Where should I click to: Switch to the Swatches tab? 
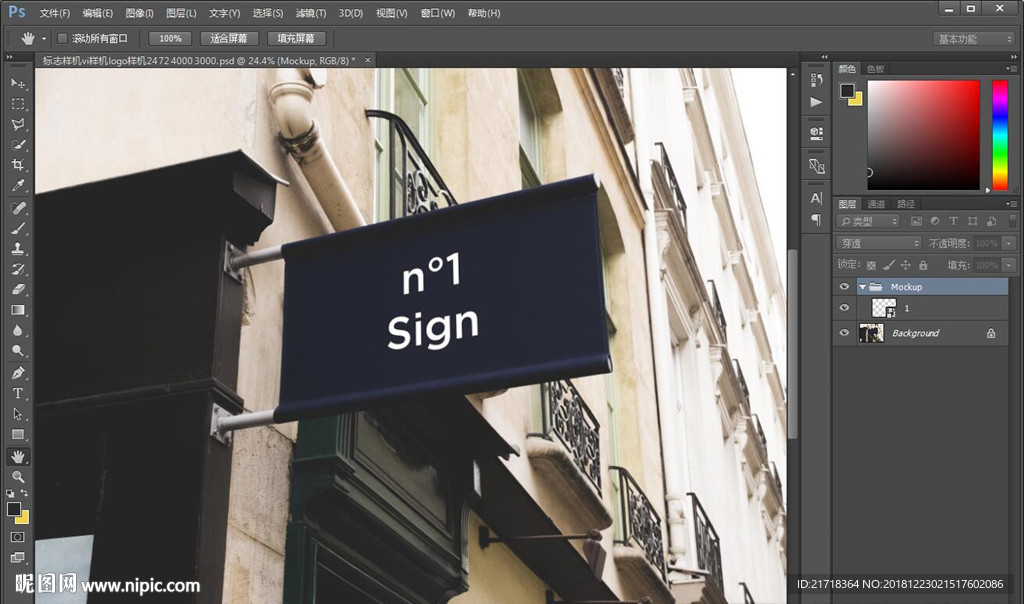[875, 69]
